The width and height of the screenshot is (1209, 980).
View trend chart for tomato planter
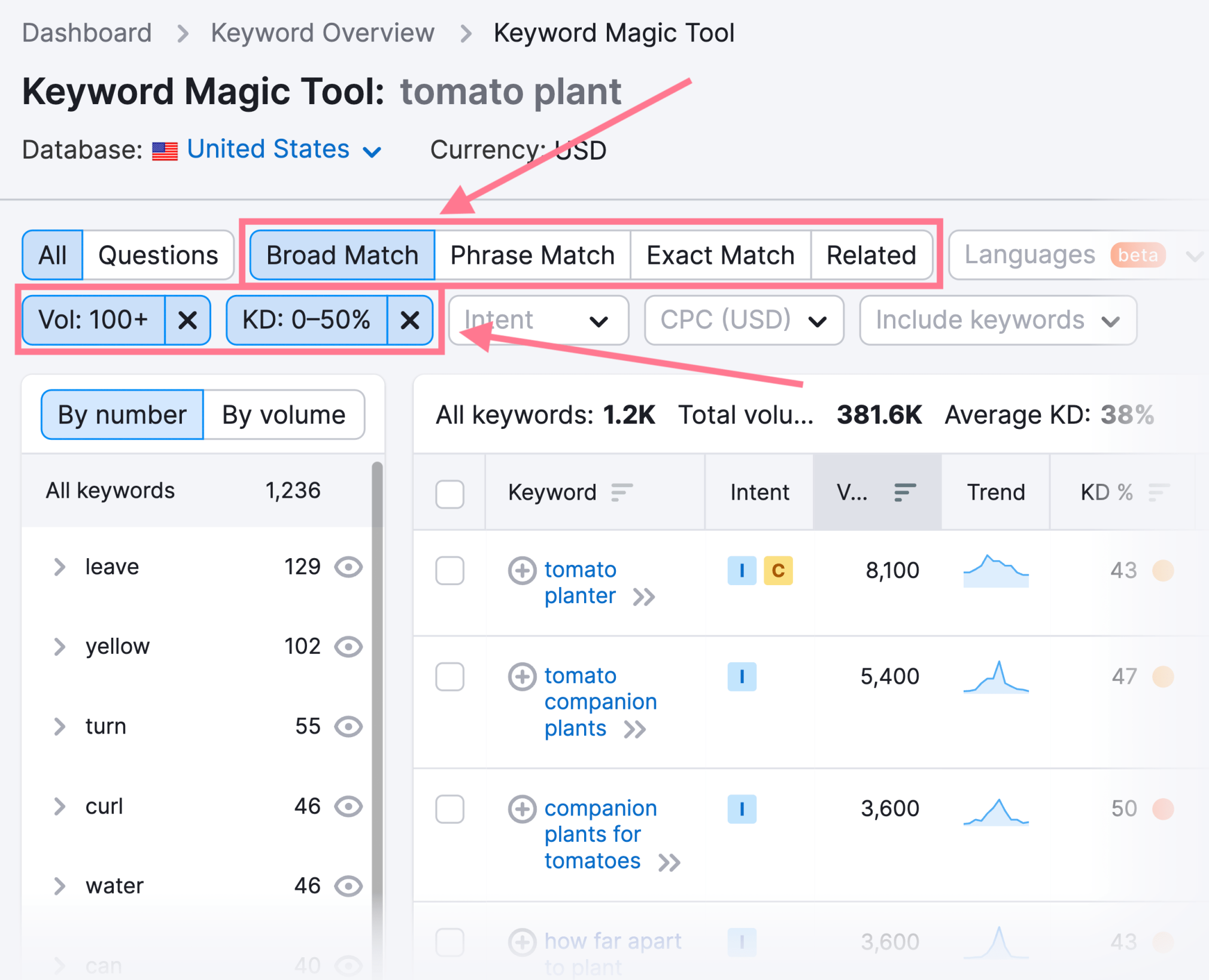(996, 571)
